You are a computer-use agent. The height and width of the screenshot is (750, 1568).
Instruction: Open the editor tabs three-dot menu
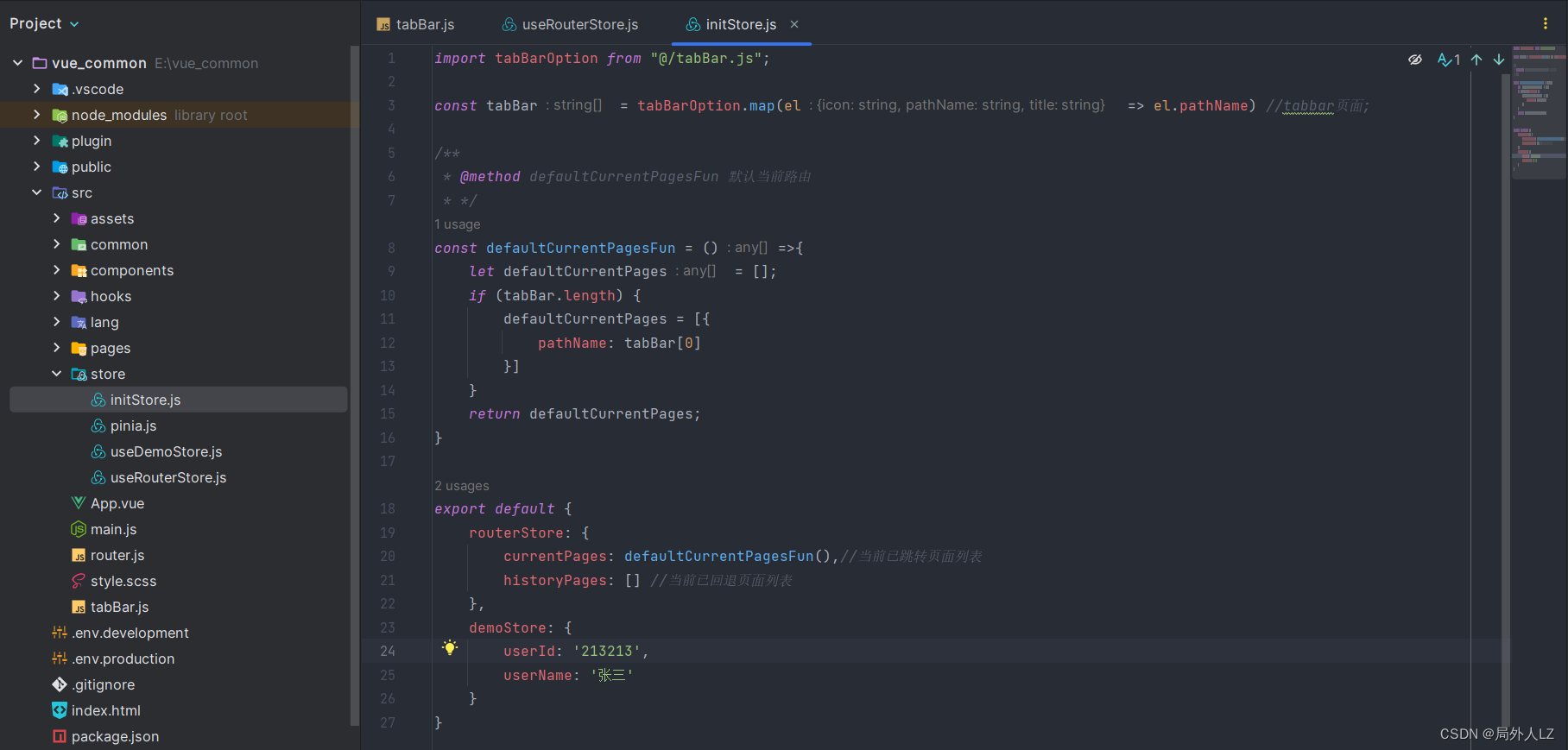1545,24
